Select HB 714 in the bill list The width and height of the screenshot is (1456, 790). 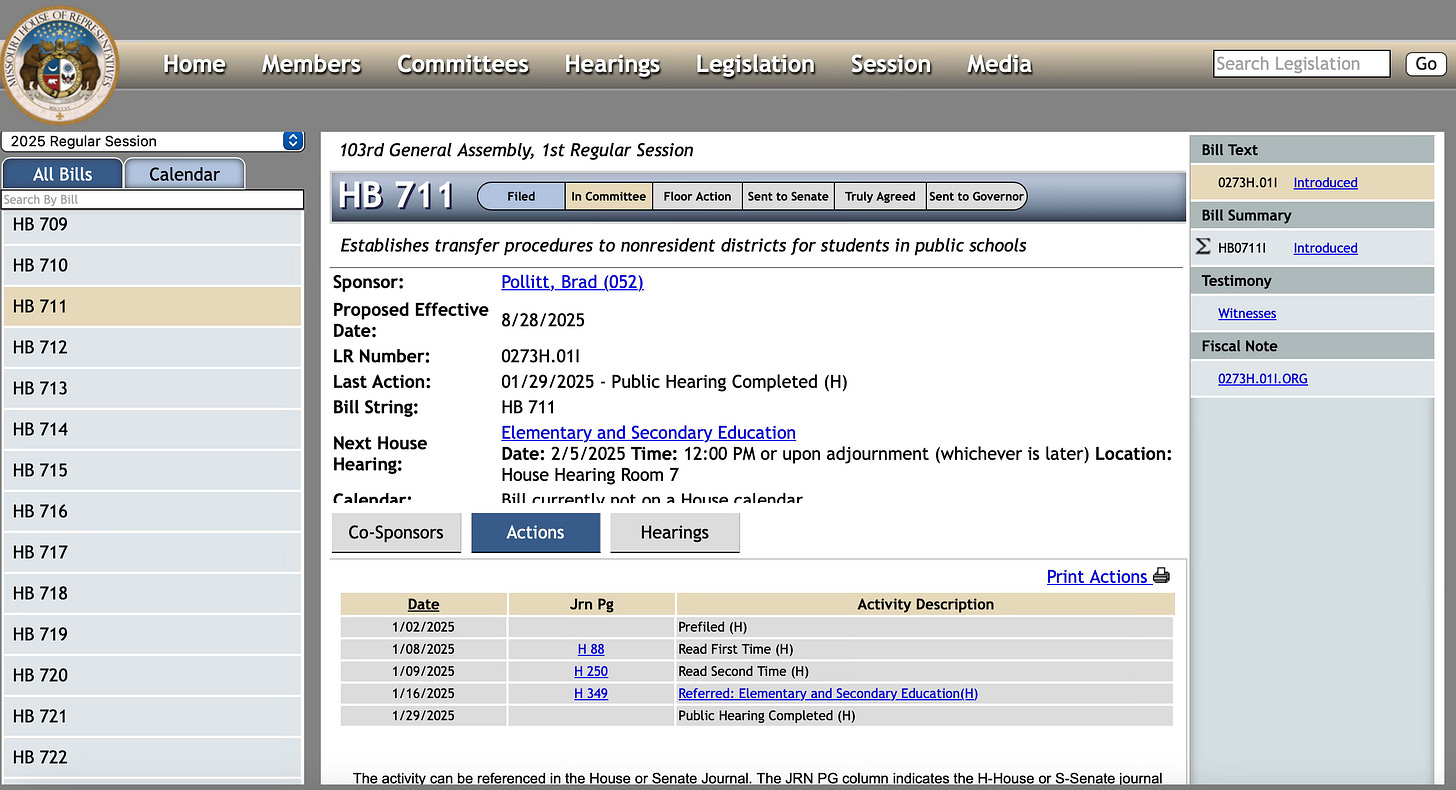click(152, 430)
